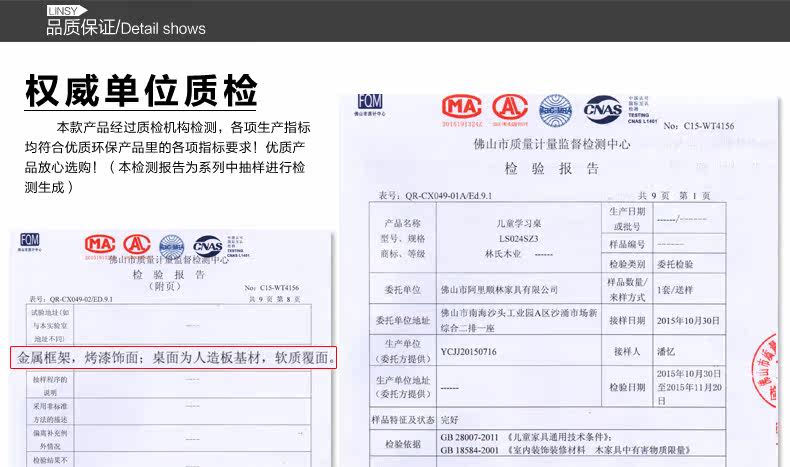
Task: Click the '抽样程序的说明' label on left report
Action: (x=50, y=386)
